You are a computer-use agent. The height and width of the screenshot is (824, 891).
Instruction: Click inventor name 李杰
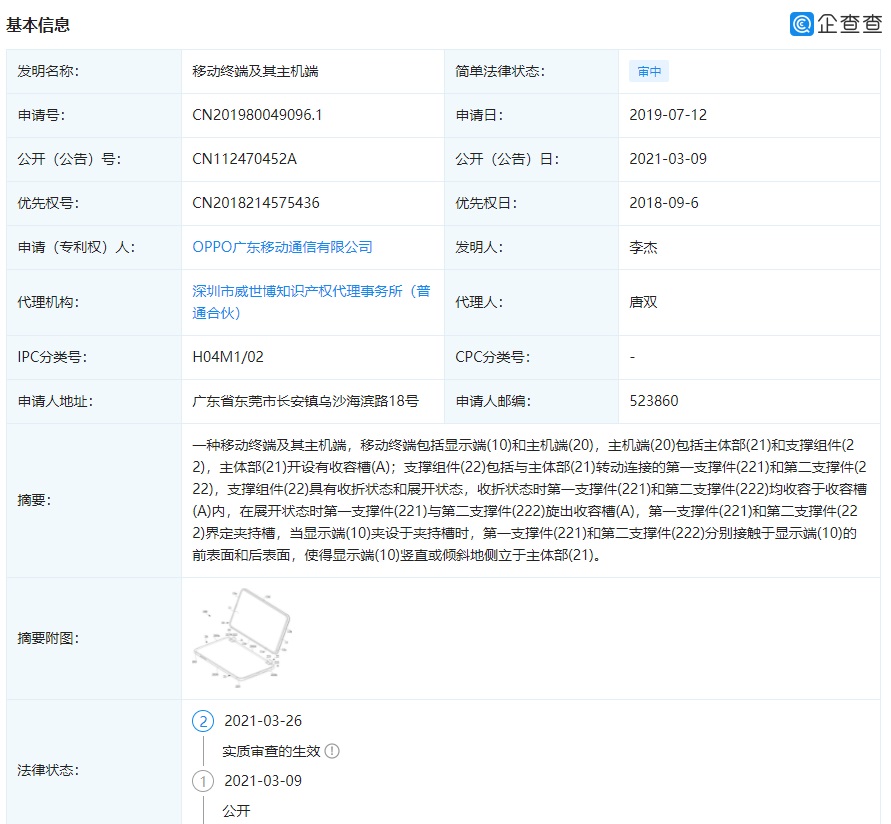pyautogui.click(x=643, y=246)
